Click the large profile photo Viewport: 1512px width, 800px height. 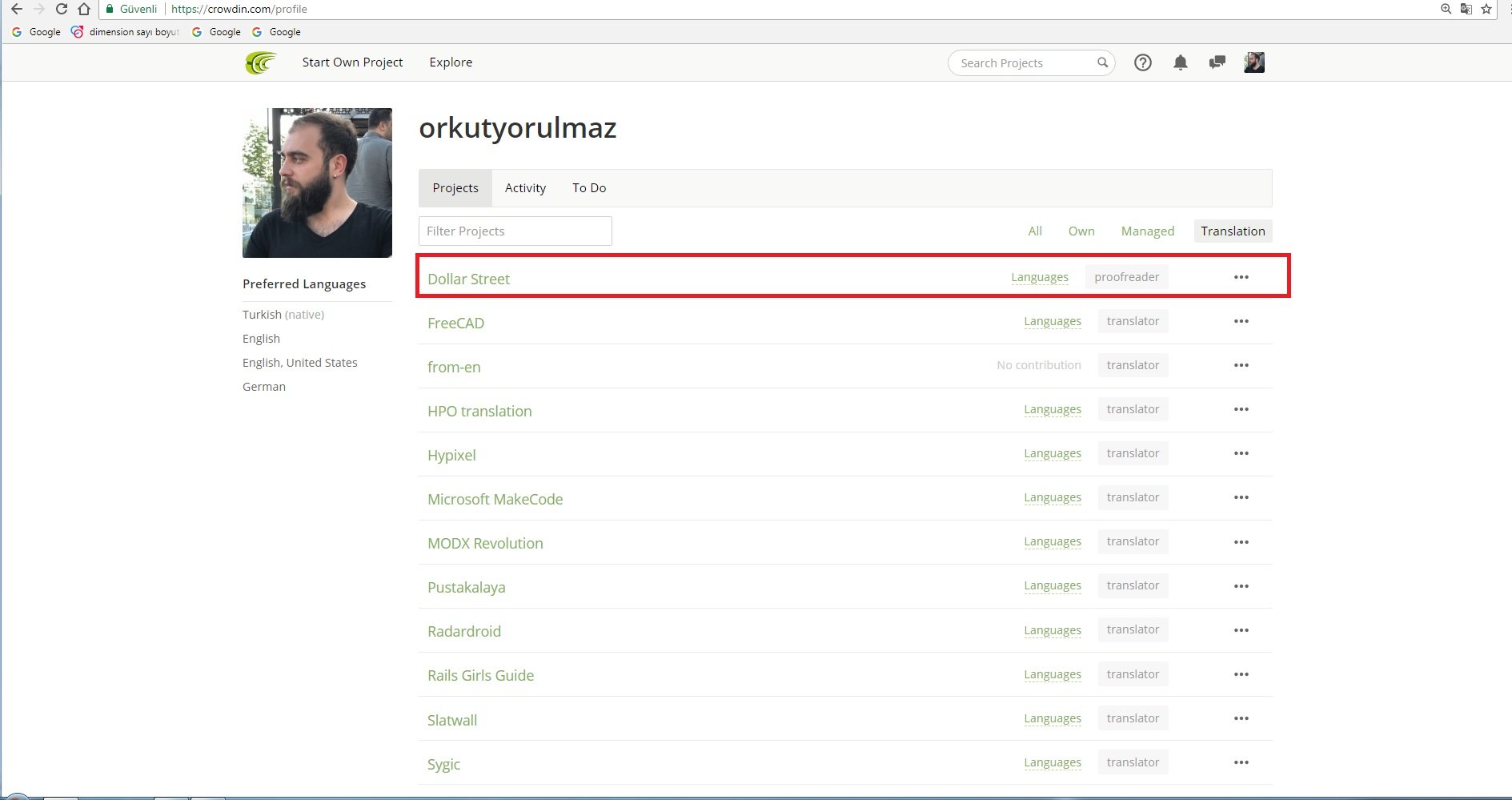pyautogui.click(x=317, y=183)
